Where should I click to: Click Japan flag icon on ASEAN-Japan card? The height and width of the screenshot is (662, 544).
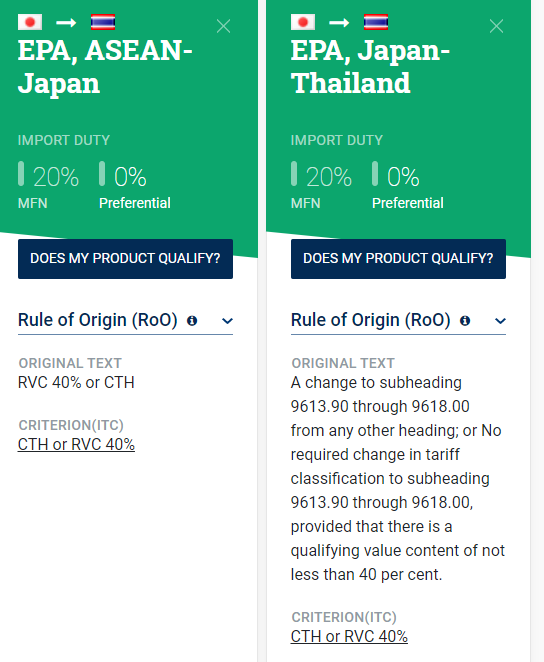[x=30, y=22]
